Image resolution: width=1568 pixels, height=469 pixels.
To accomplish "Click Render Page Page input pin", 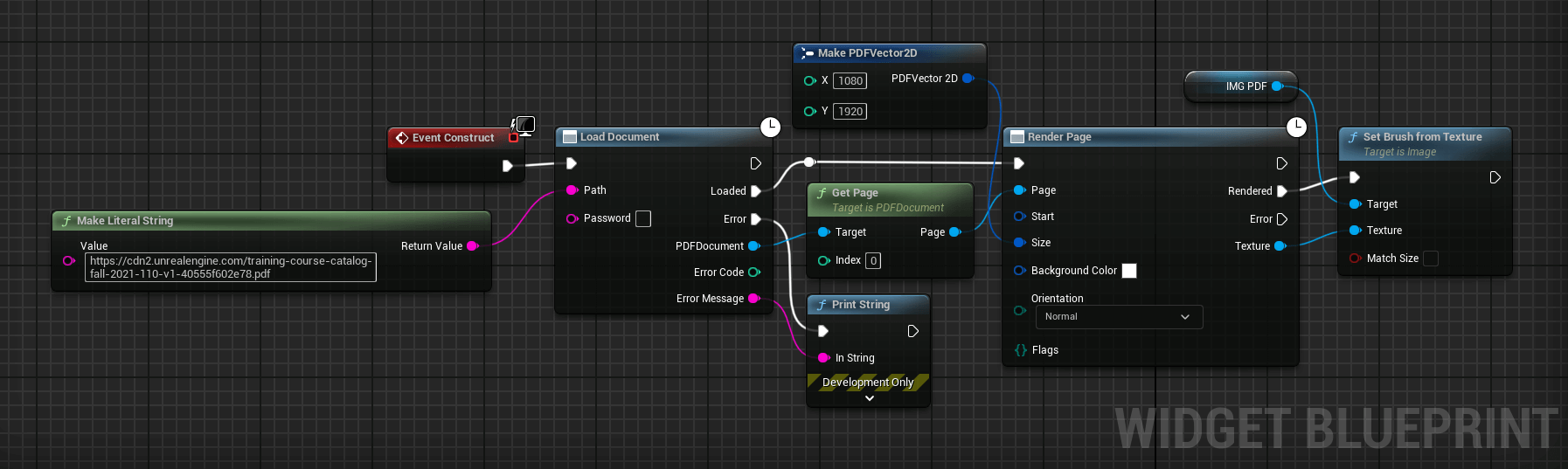I will (x=1019, y=190).
